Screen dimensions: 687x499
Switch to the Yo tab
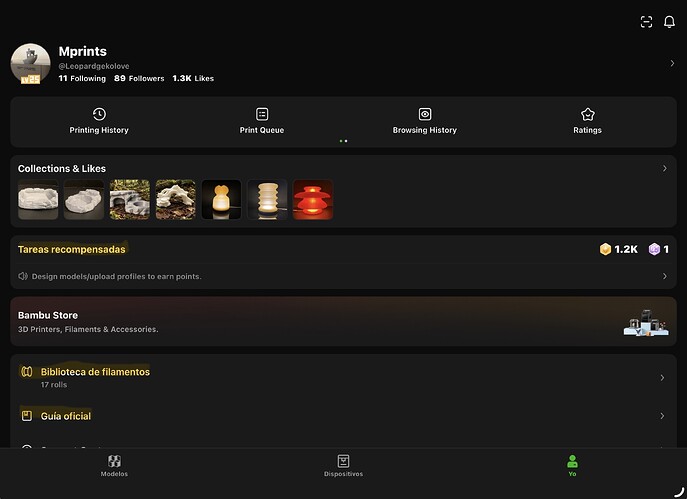tap(572, 466)
